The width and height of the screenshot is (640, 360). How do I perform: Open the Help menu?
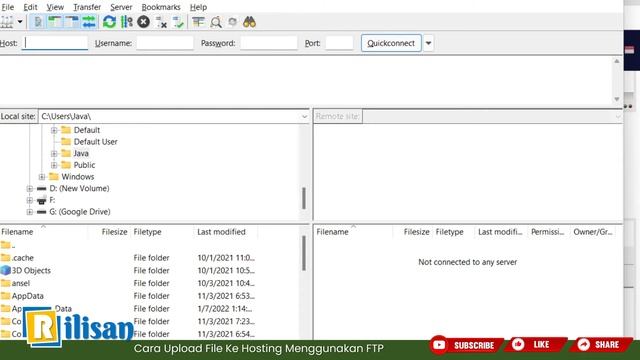point(198,7)
